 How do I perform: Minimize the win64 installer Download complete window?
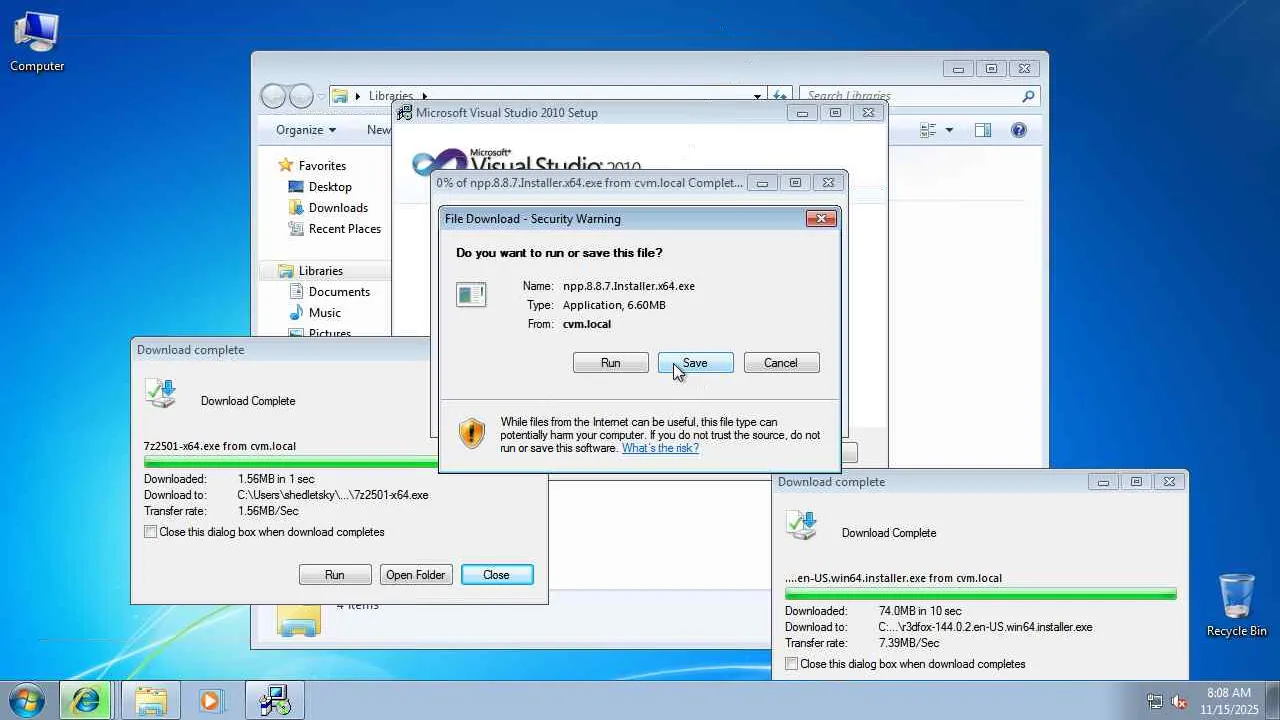1103,482
